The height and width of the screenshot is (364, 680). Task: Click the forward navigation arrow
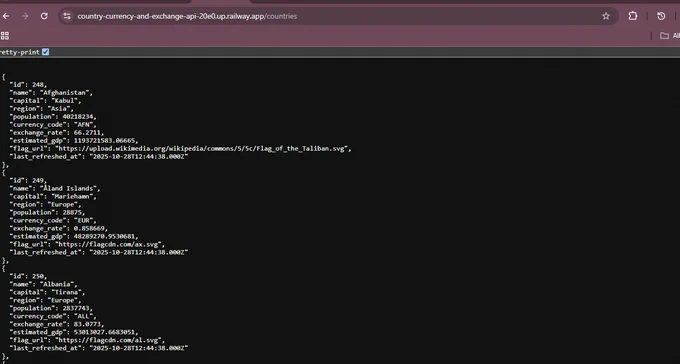(25, 16)
